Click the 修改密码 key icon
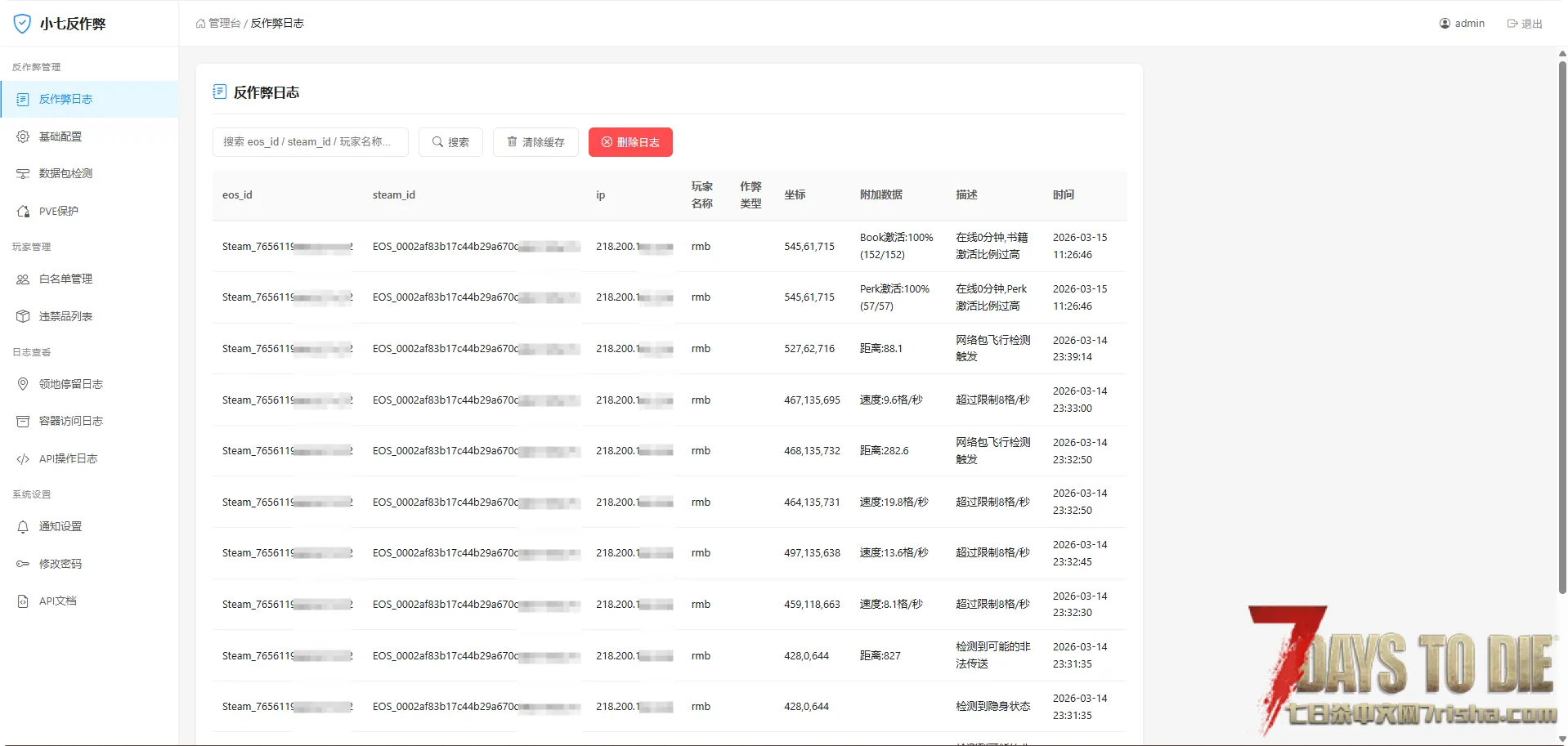The height and width of the screenshot is (746, 1568). coord(23,564)
